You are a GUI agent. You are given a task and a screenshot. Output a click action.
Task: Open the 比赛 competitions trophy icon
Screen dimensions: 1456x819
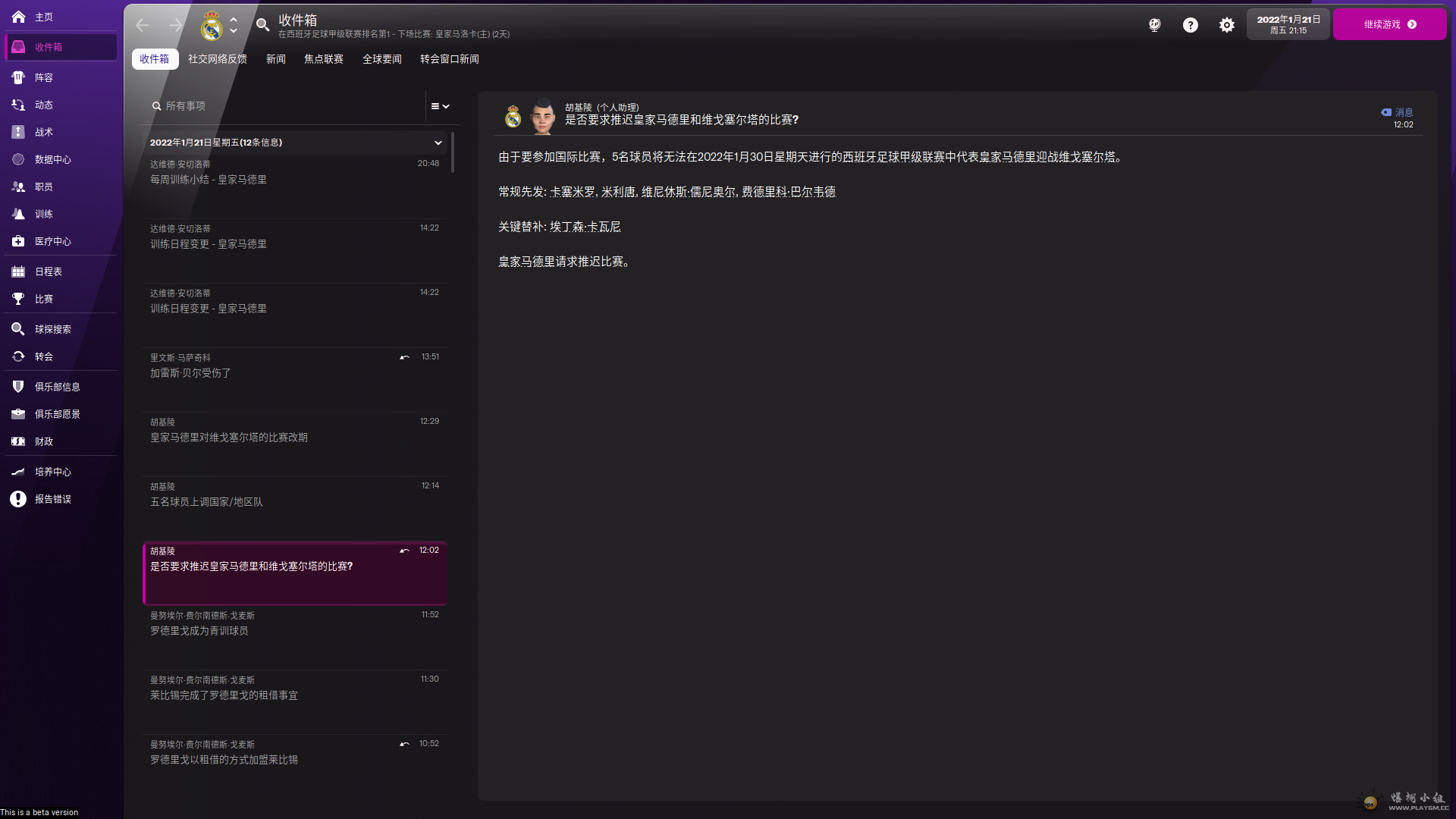18,299
